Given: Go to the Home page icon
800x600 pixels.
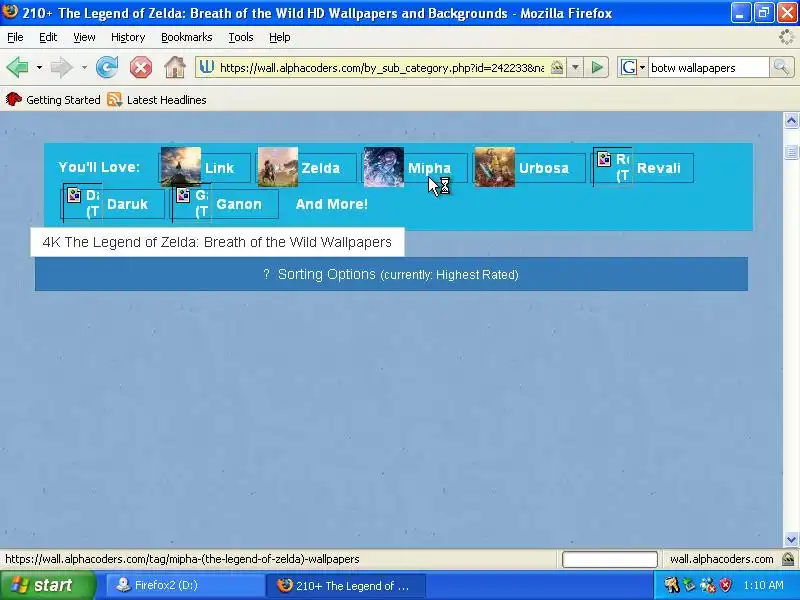Looking at the screenshot, I should point(174,67).
